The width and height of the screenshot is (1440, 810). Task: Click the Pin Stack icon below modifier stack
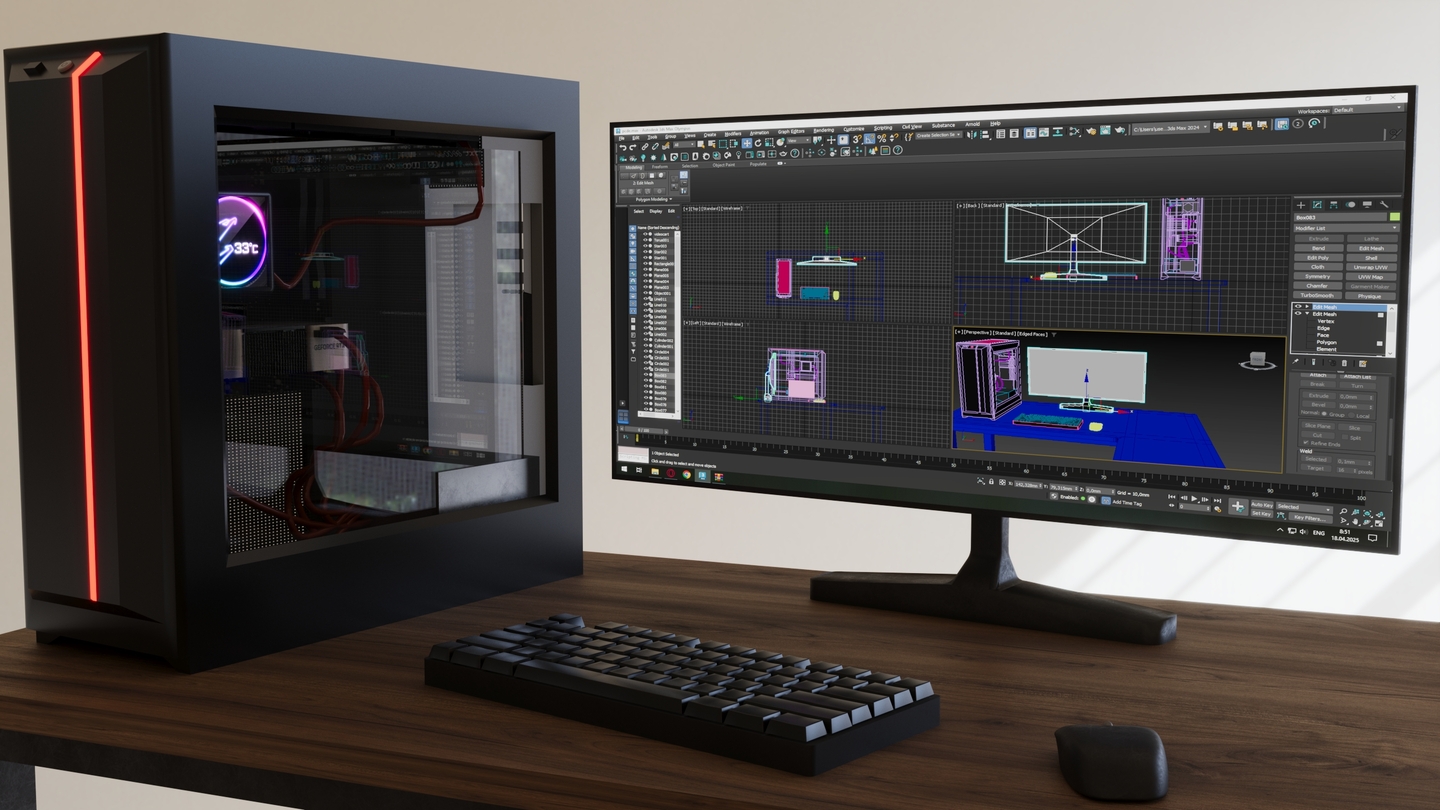tap(1297, 362)
